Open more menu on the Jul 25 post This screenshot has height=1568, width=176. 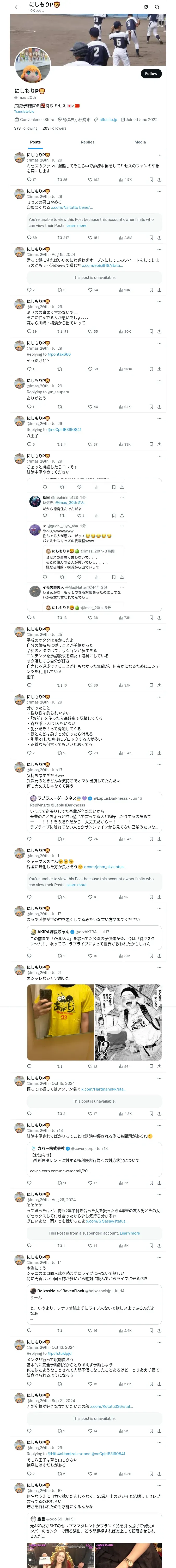(x=159, y=629)
